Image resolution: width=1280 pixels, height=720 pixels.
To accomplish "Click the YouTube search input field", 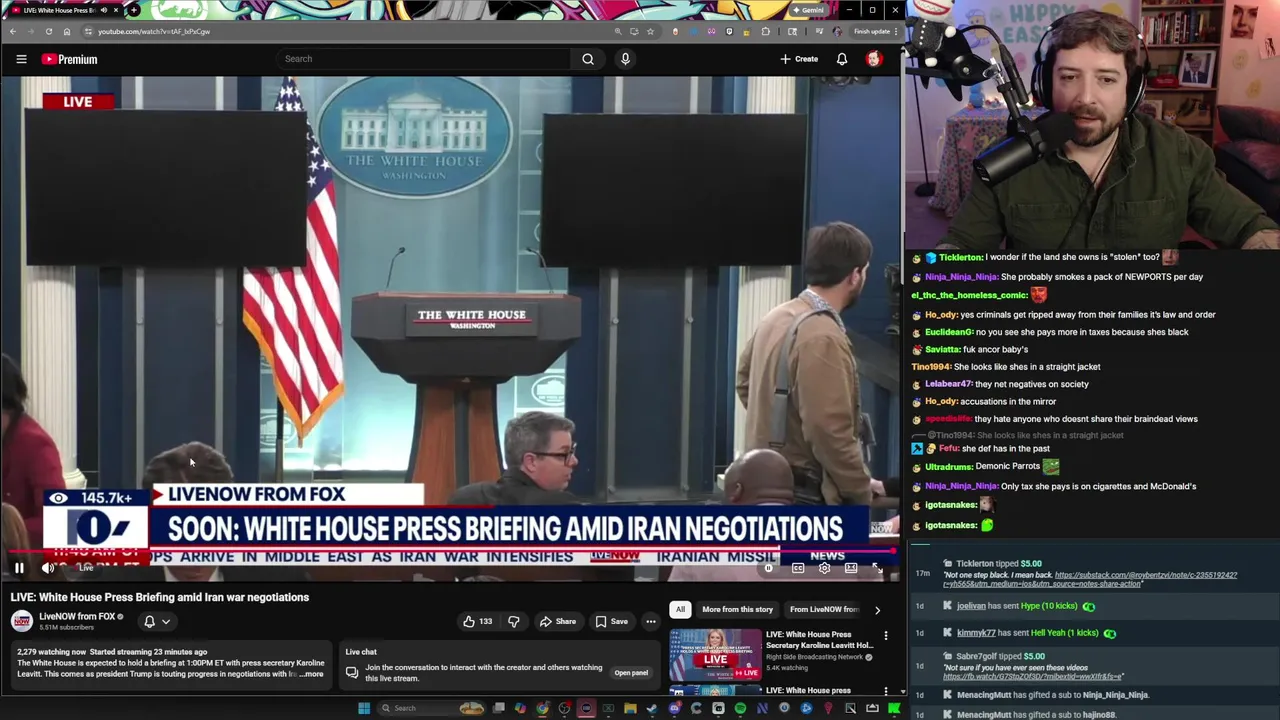I will pyautogui.click(x=425, y=59).
